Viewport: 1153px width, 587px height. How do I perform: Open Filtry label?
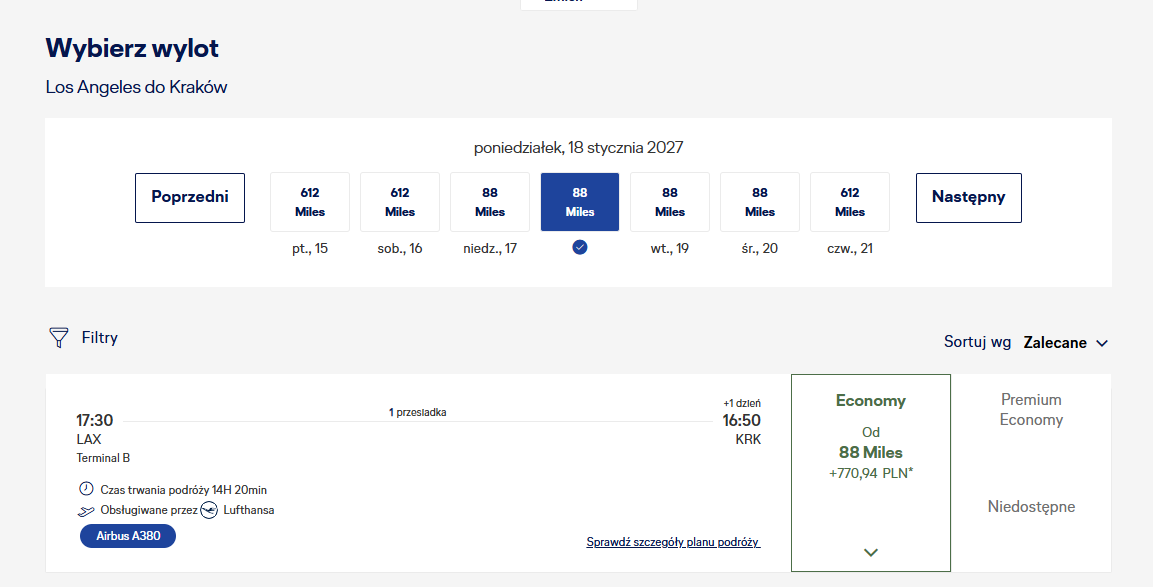point(99,338)
